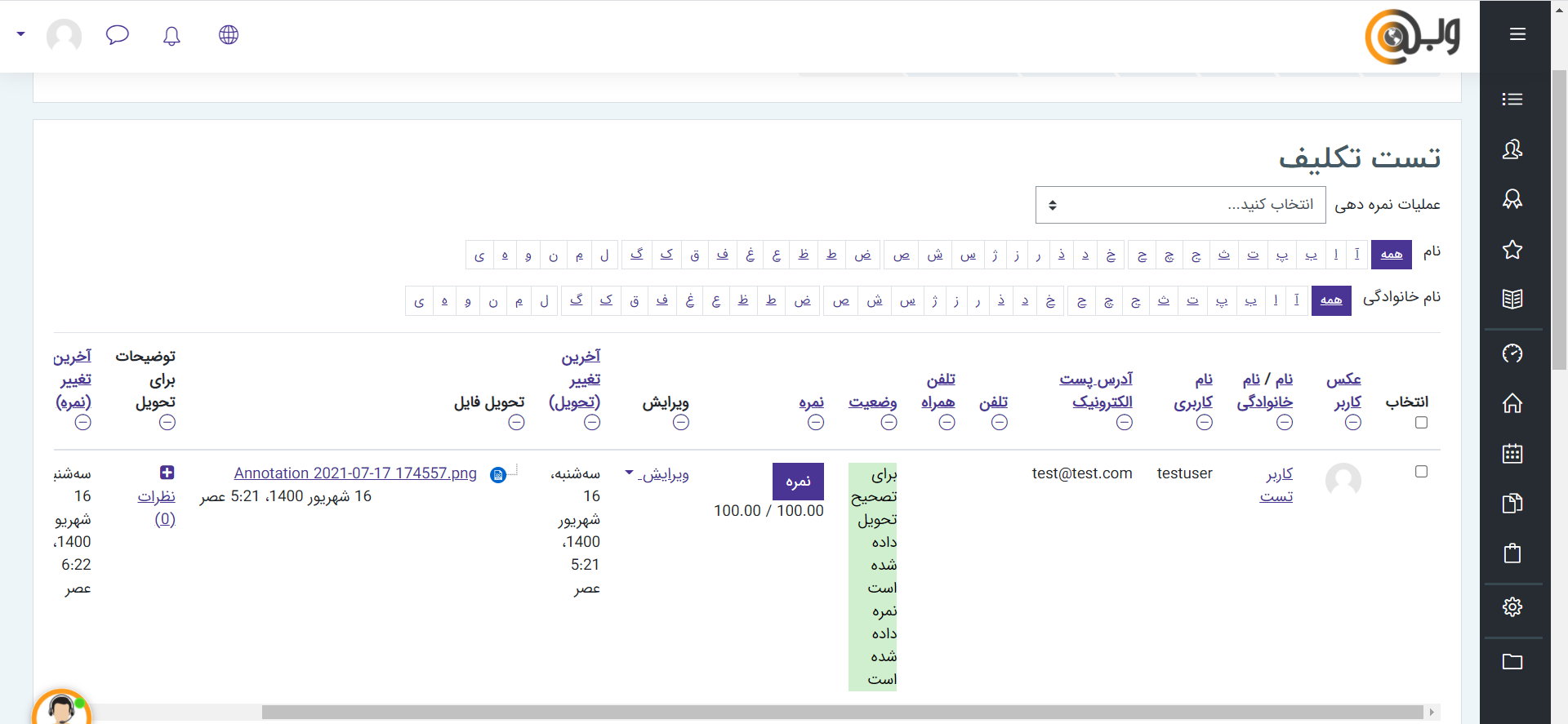
Task: Open the grading operations dropdown 'انتخاب کنید'
Action: click(x=1180, y=205)
